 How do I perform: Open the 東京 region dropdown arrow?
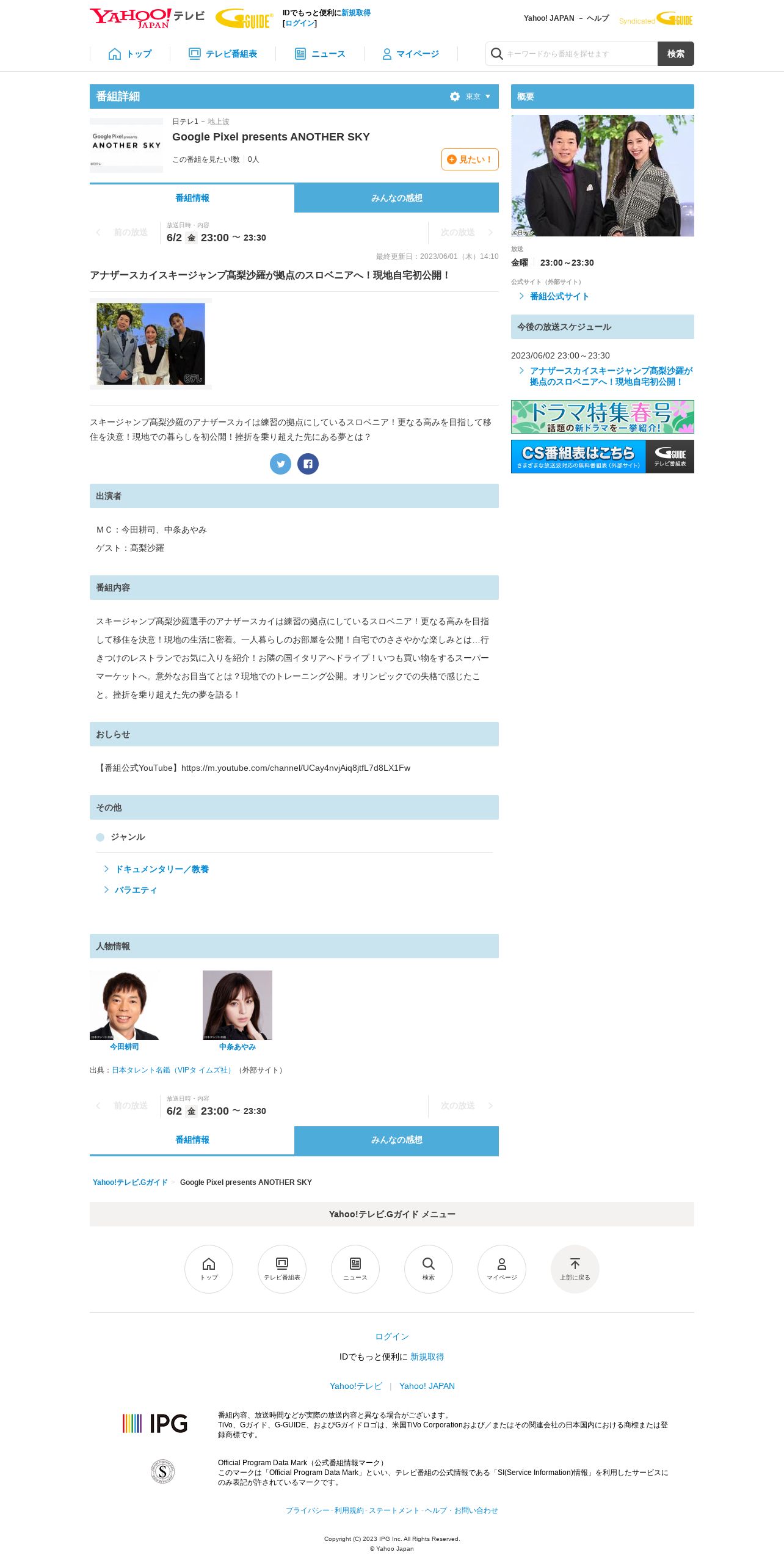(x=488, y=97)
